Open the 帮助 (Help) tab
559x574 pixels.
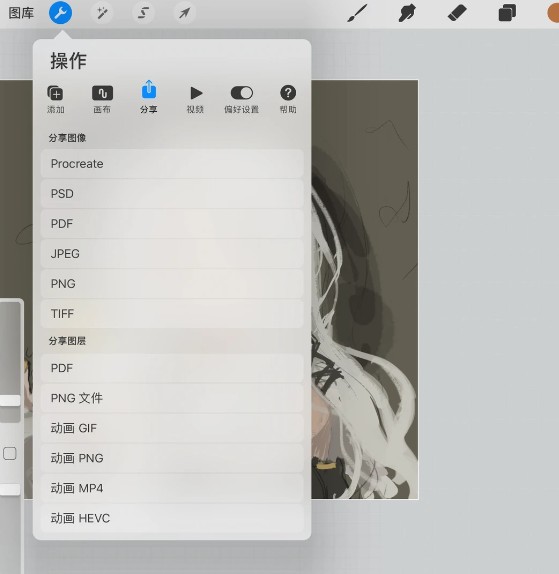tap(288, 99)
